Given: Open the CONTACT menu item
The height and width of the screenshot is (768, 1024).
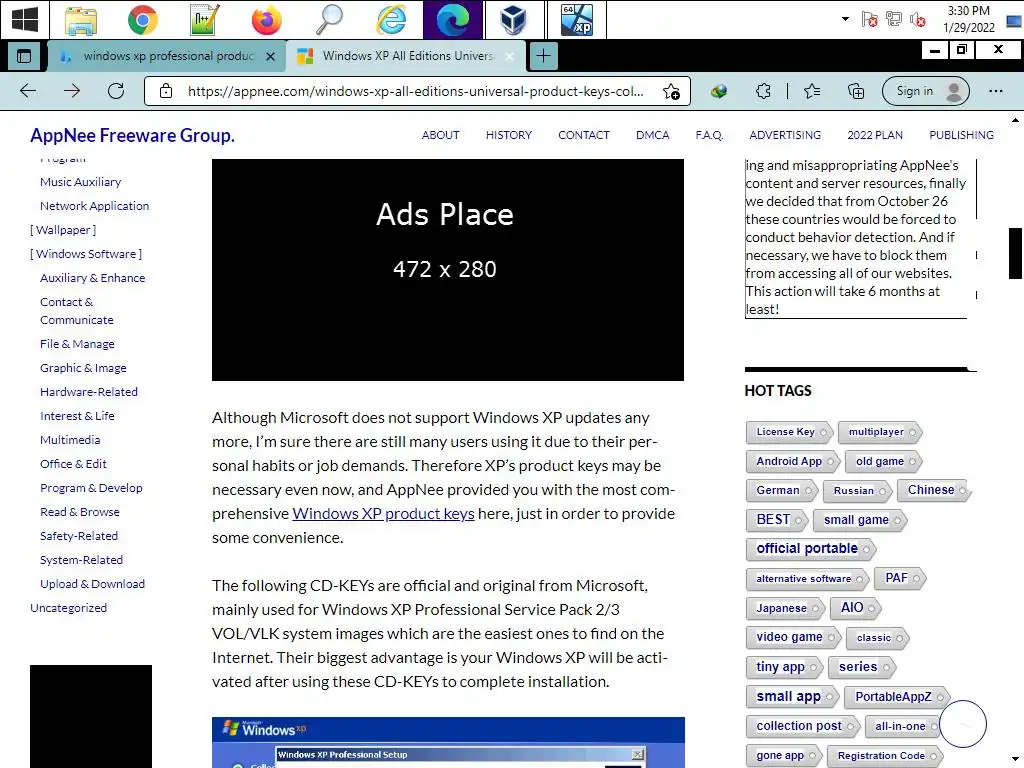Looking at the screenshot, I should pyautogui.click(x=584, y=135).
